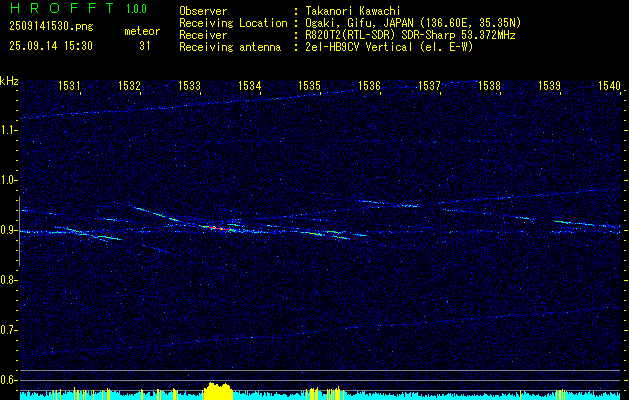Click time marker 1531
The width and height of the screenshot is (629, 400).
pos(69,85)
